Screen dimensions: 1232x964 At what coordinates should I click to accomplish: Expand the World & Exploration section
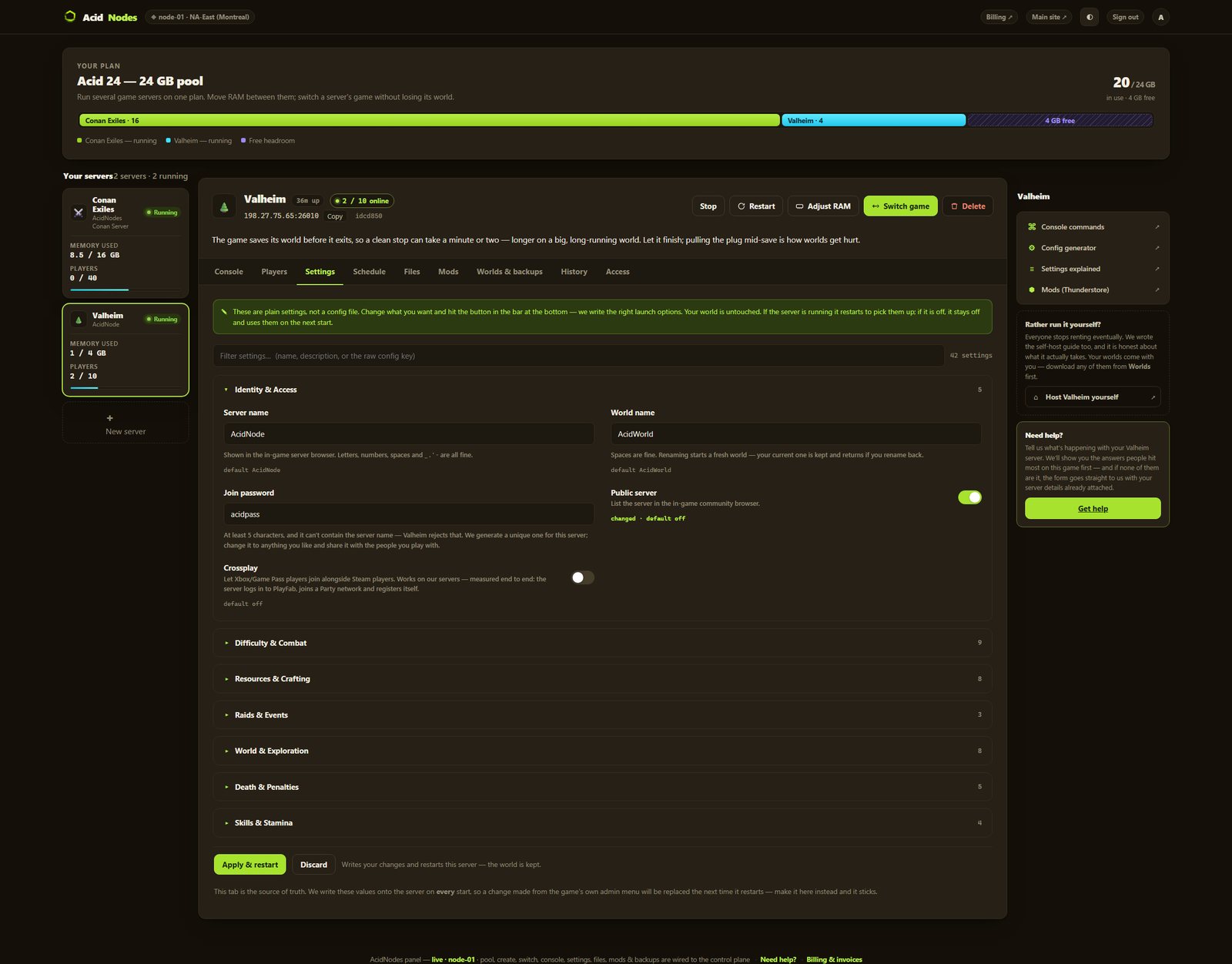tap(602, 751)
